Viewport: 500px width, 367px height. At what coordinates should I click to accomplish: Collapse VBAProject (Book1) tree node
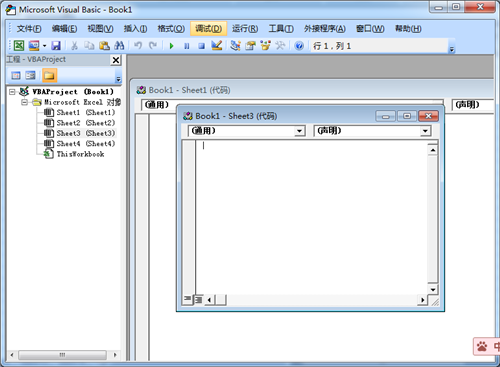[12, 92]
